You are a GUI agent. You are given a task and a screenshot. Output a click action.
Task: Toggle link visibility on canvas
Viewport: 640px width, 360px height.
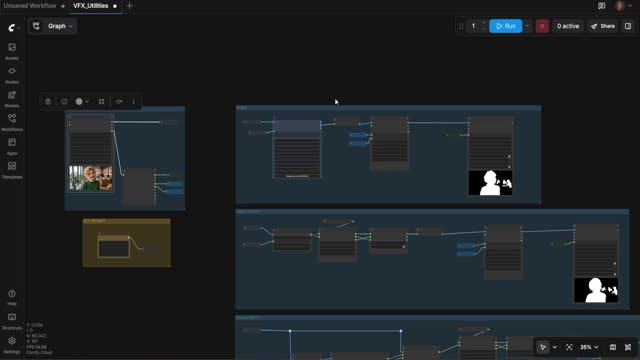pos(628,347)
